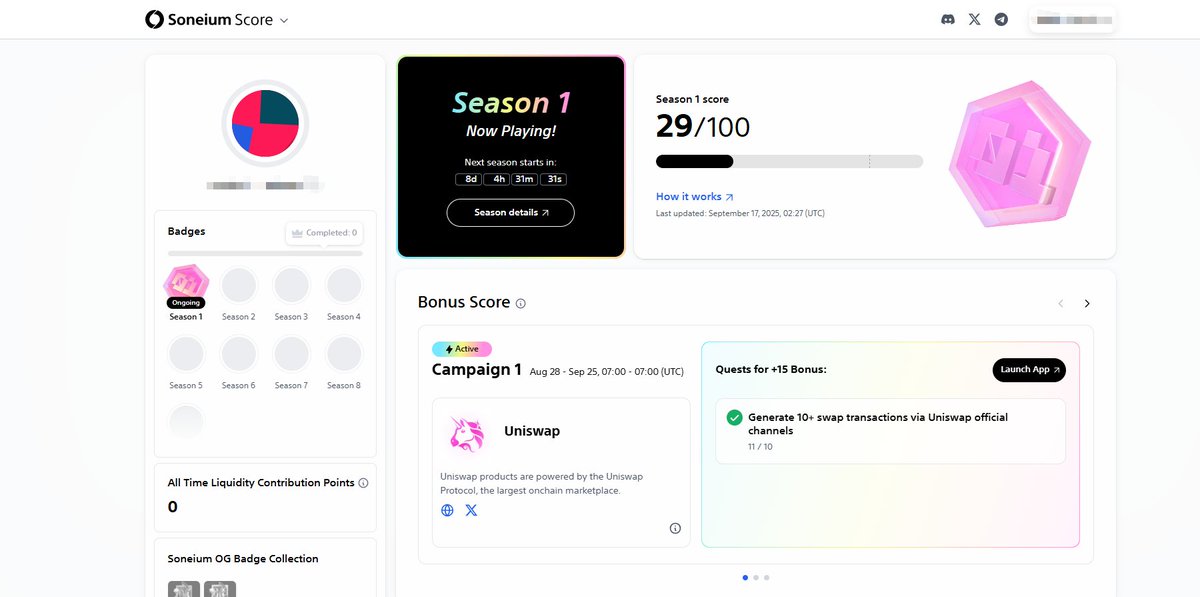Click the Launch App button
The image size is (1200, 597).
point(1029,370)
